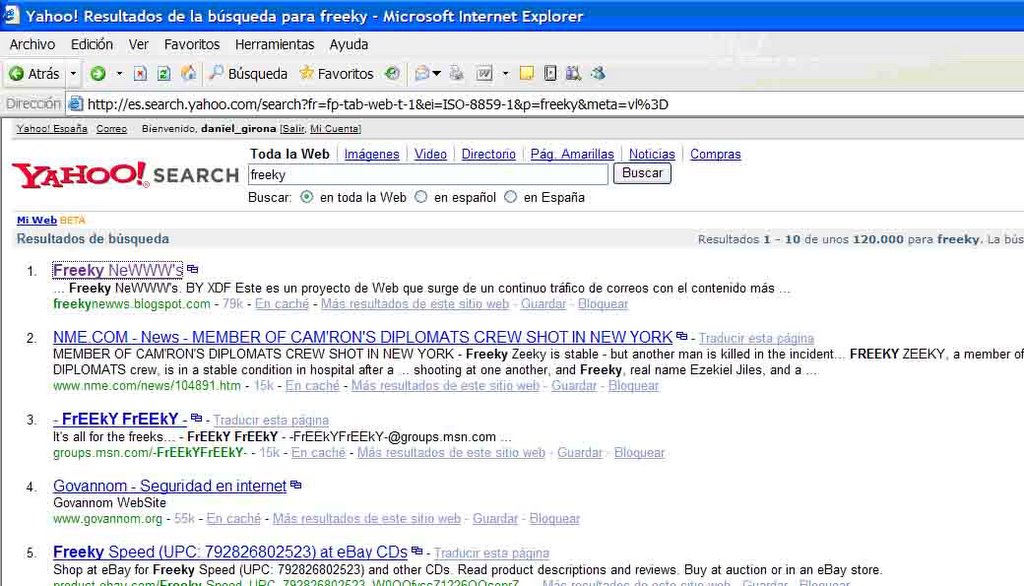Click 'Traducir esta página' beside NME.COM result
1024x586 pixels.
[756, 338]
